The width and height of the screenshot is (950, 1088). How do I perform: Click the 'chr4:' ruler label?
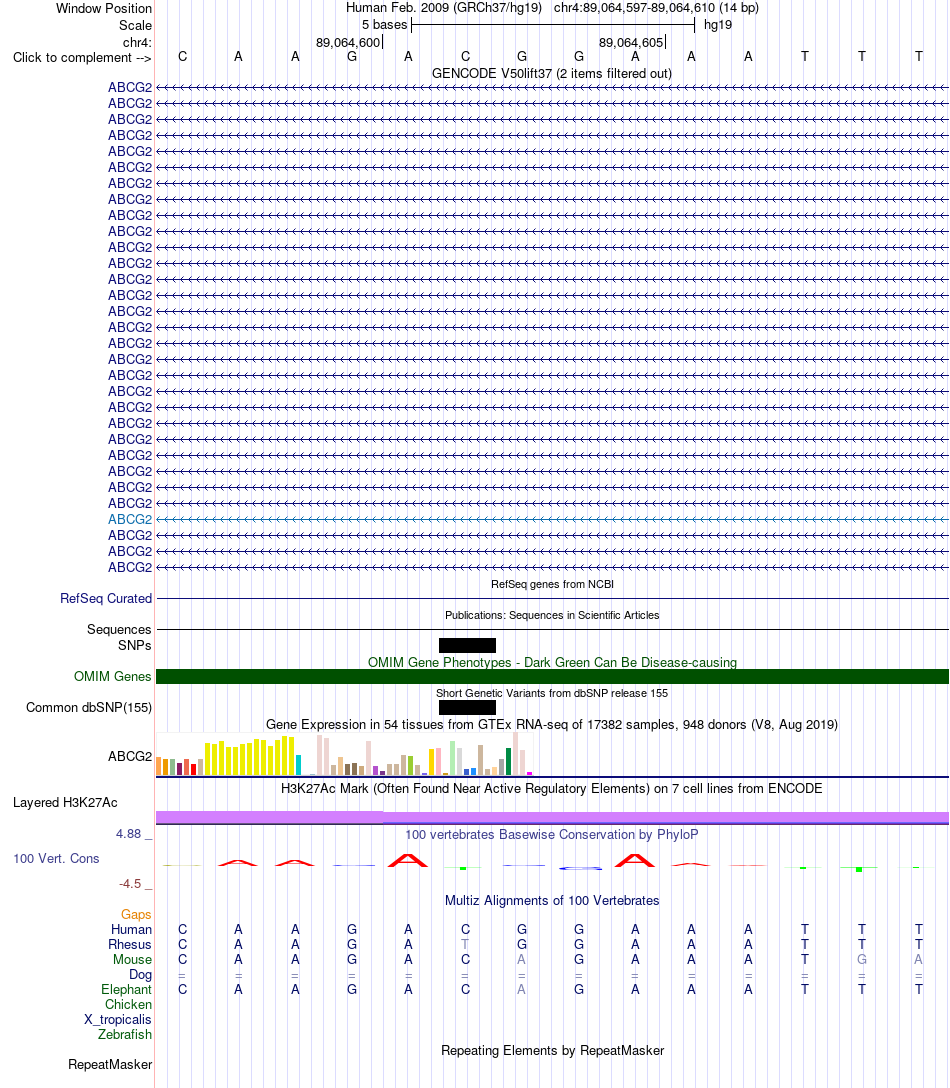point(137,42)
